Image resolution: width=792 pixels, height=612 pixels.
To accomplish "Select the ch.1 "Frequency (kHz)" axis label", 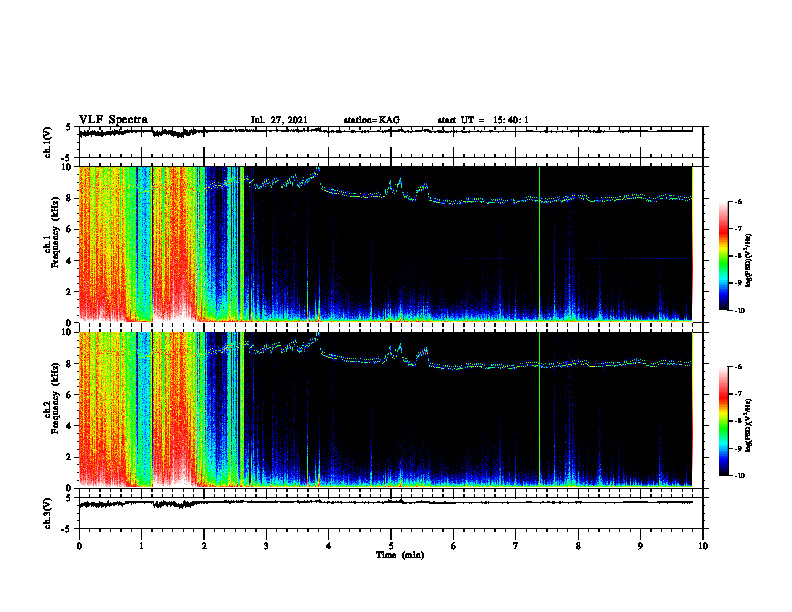I will (x=56, y=233).
